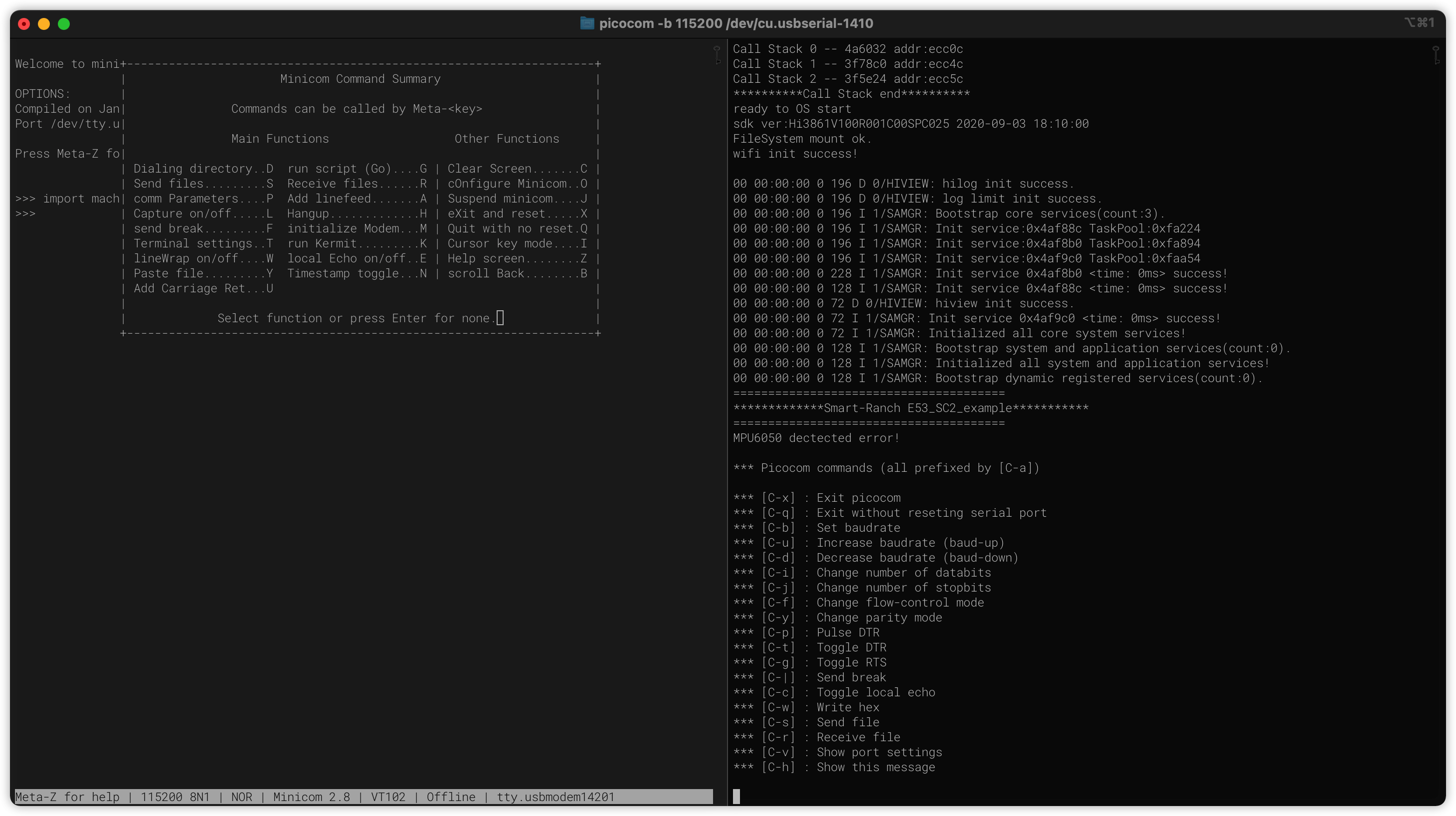This screenshot has height=816, width=1456.
Task: Click the 'eXit and reset.....X' entry
Action: pyautogui.click(x=518, y=213)
